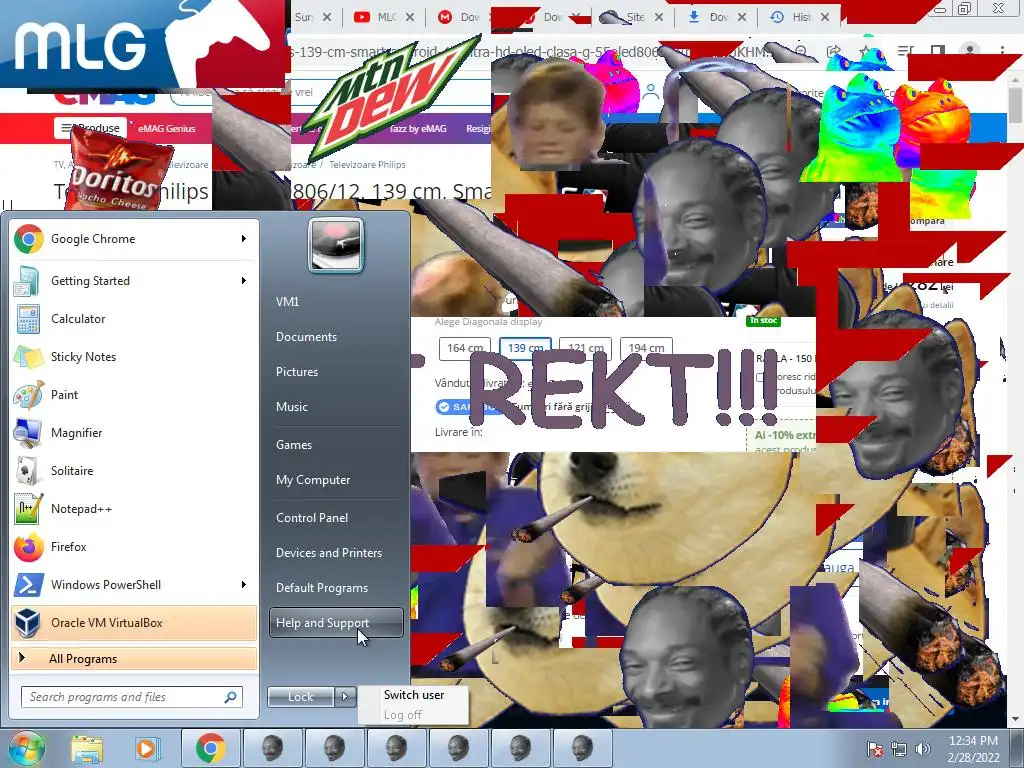Expand Google Chrome jump list arrow

244,239
